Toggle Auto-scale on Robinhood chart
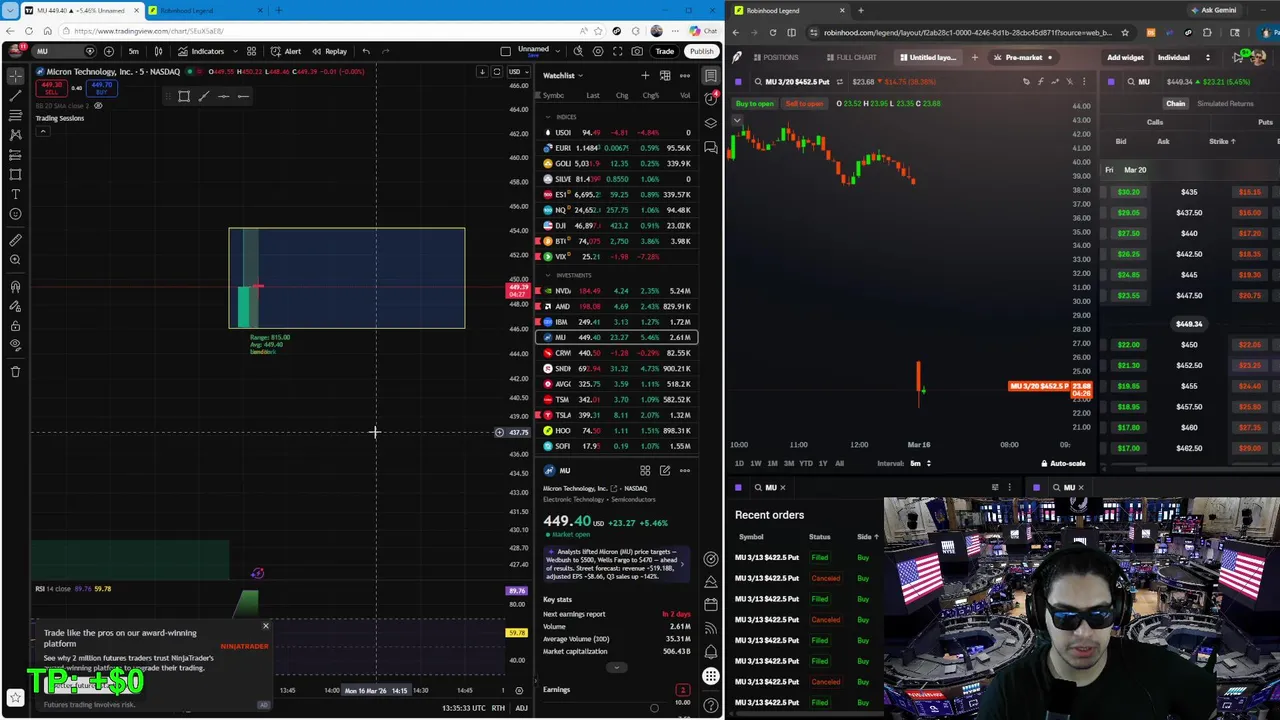Image resolution: width=1280 pixels, height=720 pixels. tap(1063, 464)
